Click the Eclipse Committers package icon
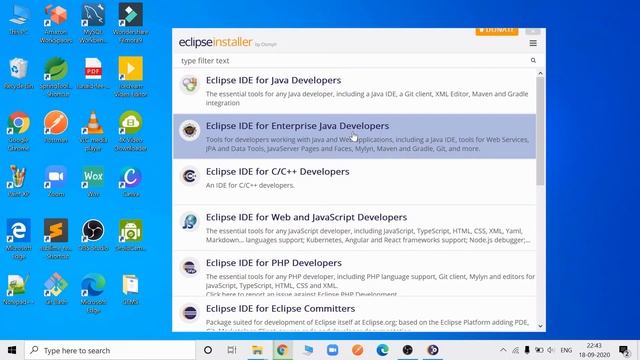The height and width of the screenshot is (360, 640). [189, 313]
